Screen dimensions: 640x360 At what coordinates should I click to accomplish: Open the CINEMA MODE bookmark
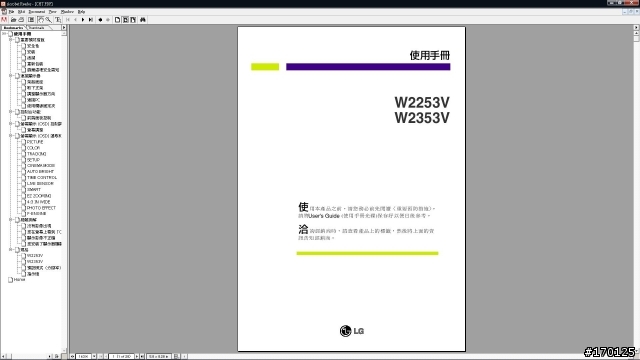click(41, 166)
